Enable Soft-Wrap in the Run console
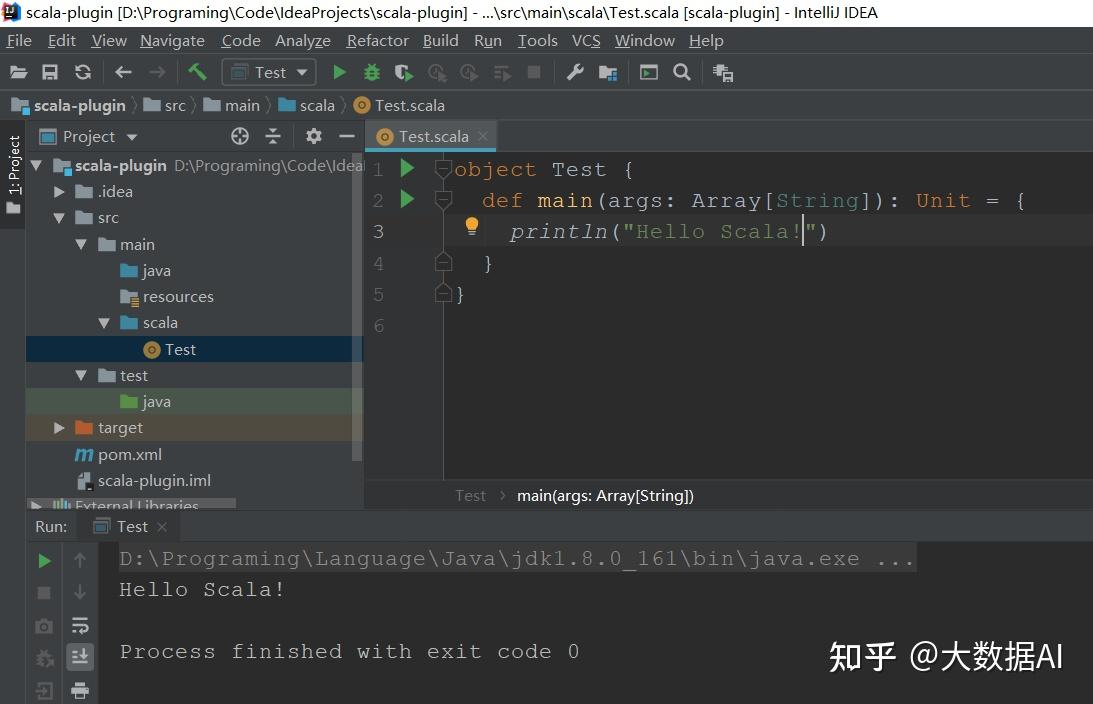Viewport: 1093px width, 704px height. (x=80, y=626)
